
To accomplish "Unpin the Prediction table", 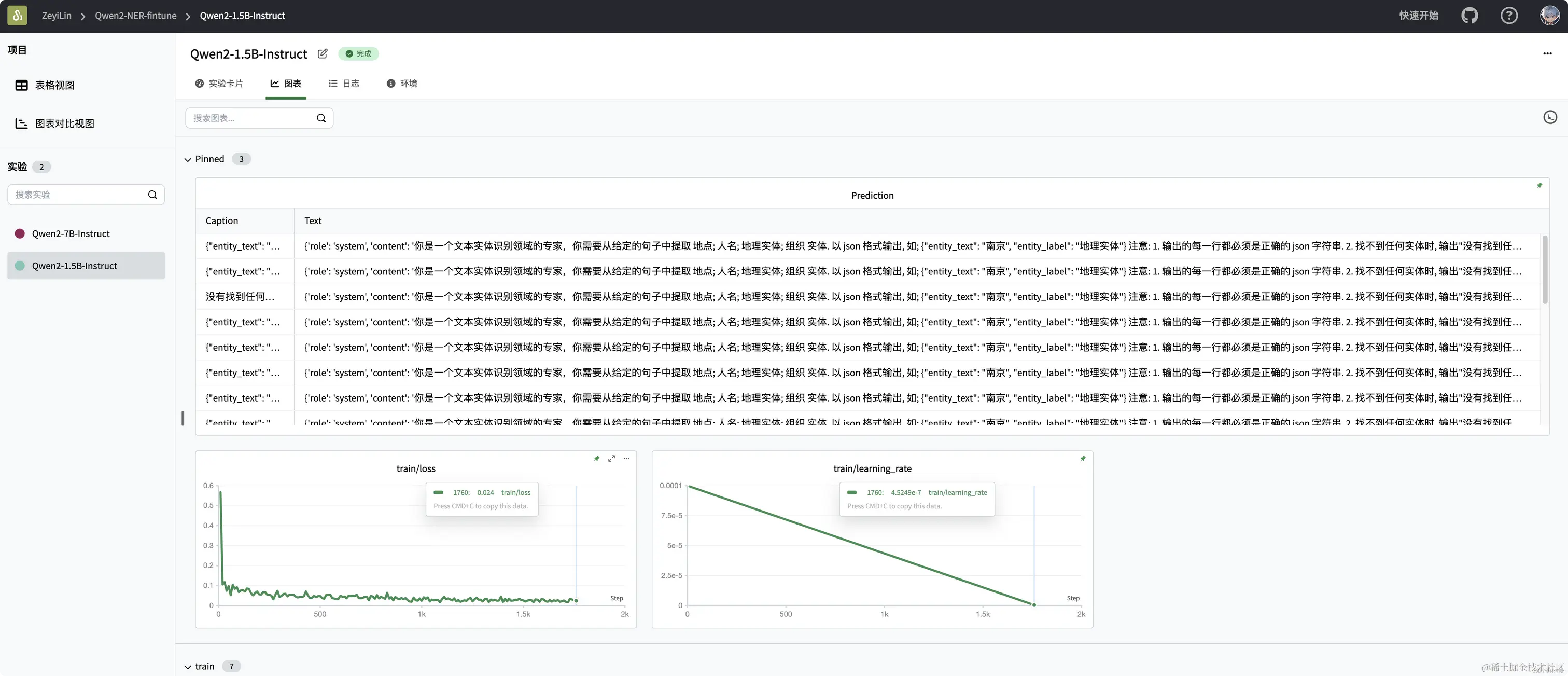I will [1539, 185].
